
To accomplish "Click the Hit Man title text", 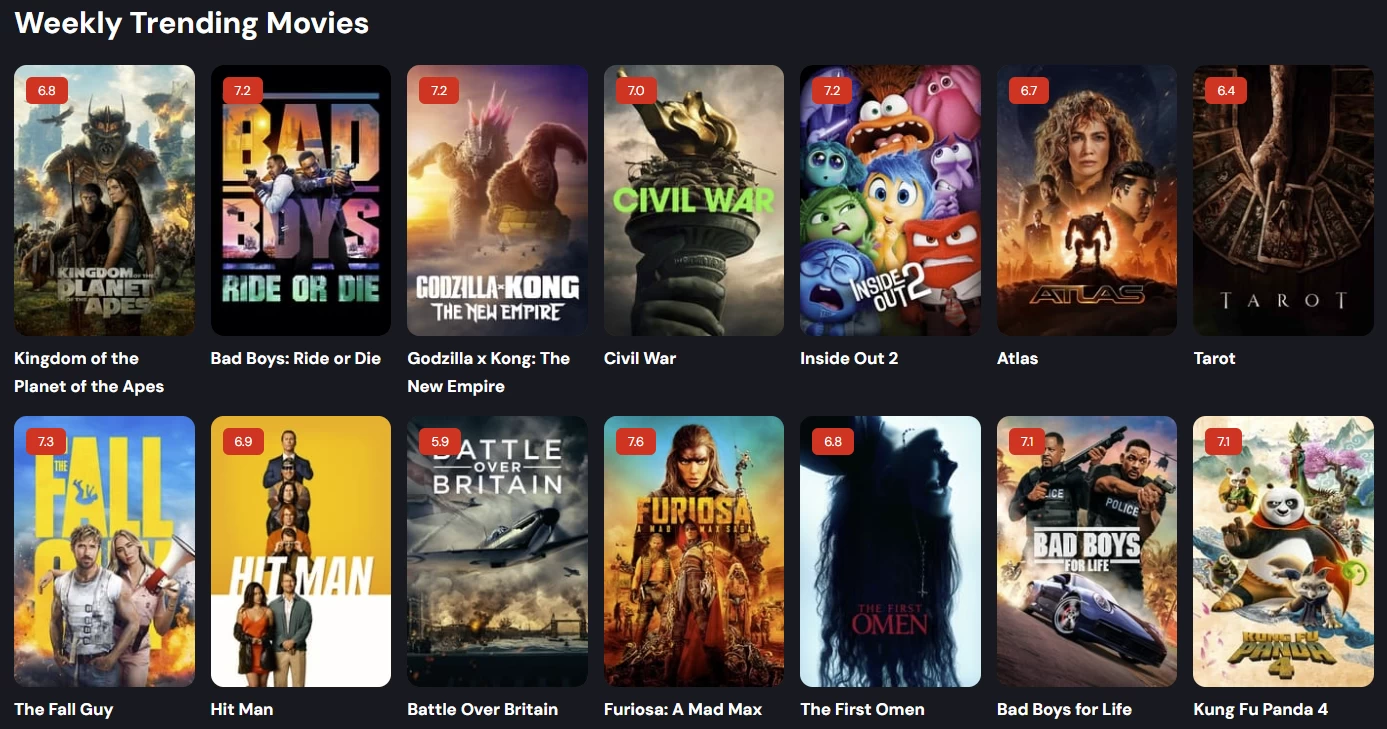I will [242, 709].
